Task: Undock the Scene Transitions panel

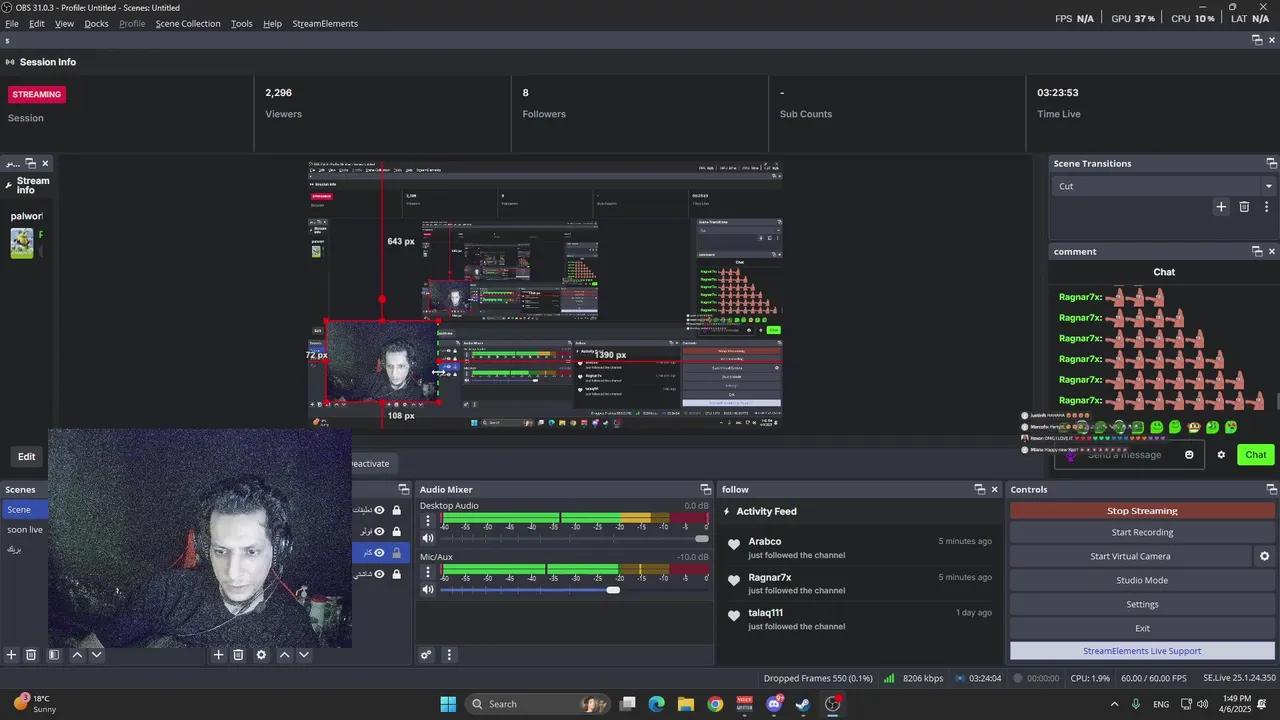Action: pos(1271,163)
